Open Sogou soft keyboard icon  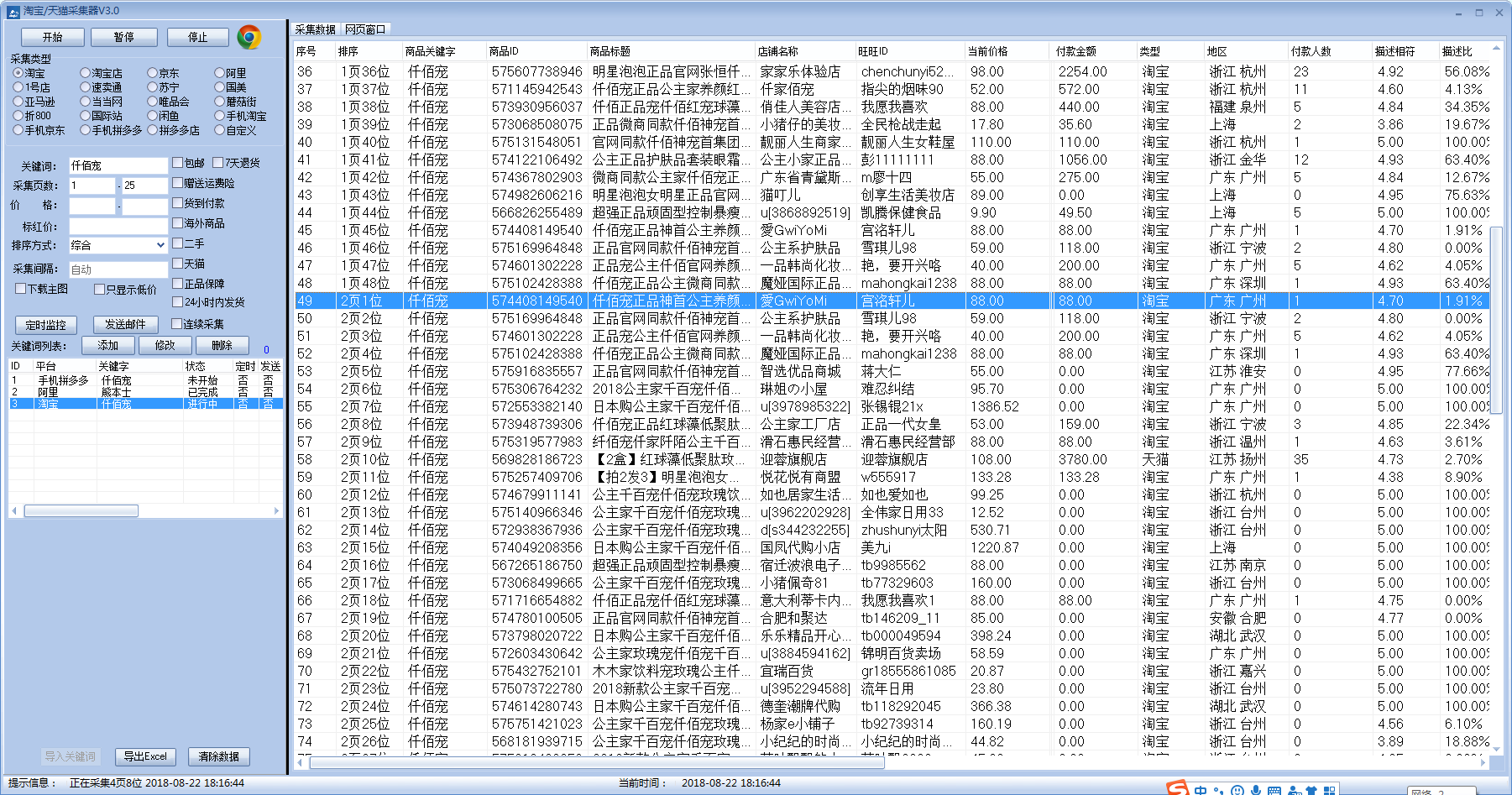(x=1274, y=791)
